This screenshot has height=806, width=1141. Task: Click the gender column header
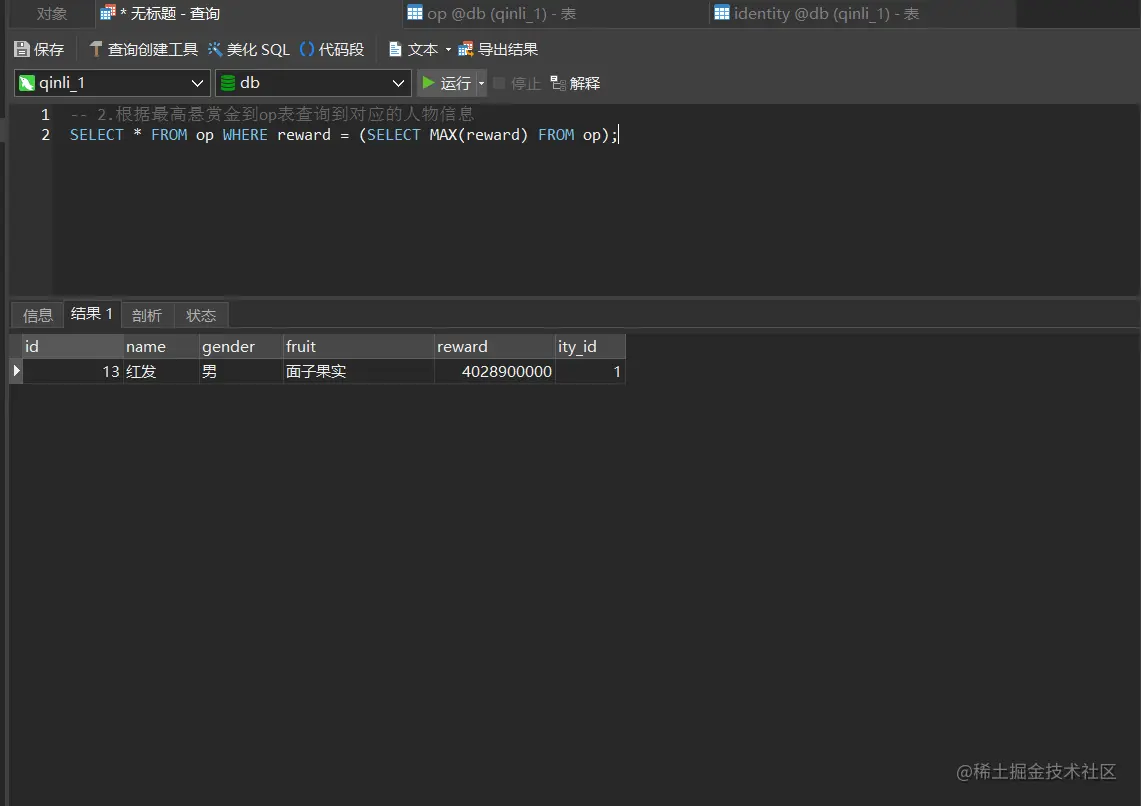click(241, 346)
